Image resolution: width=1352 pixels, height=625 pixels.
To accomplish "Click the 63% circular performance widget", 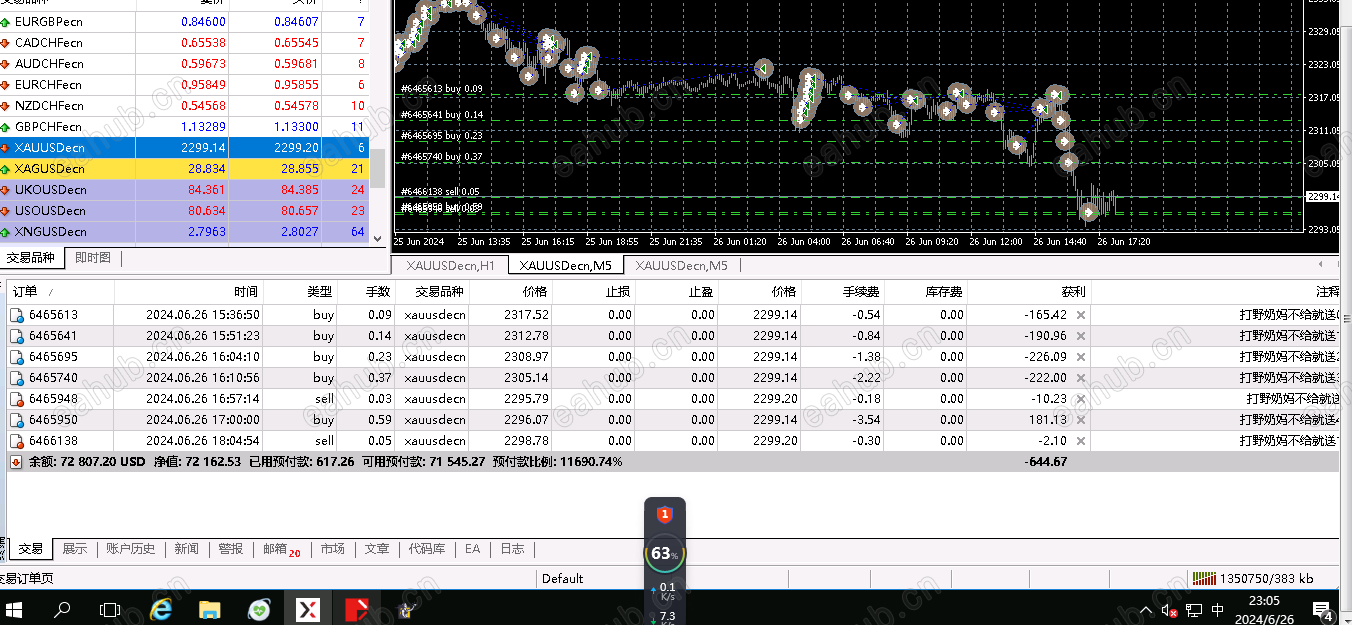I will pyautogui.click(x=664, y=553).
